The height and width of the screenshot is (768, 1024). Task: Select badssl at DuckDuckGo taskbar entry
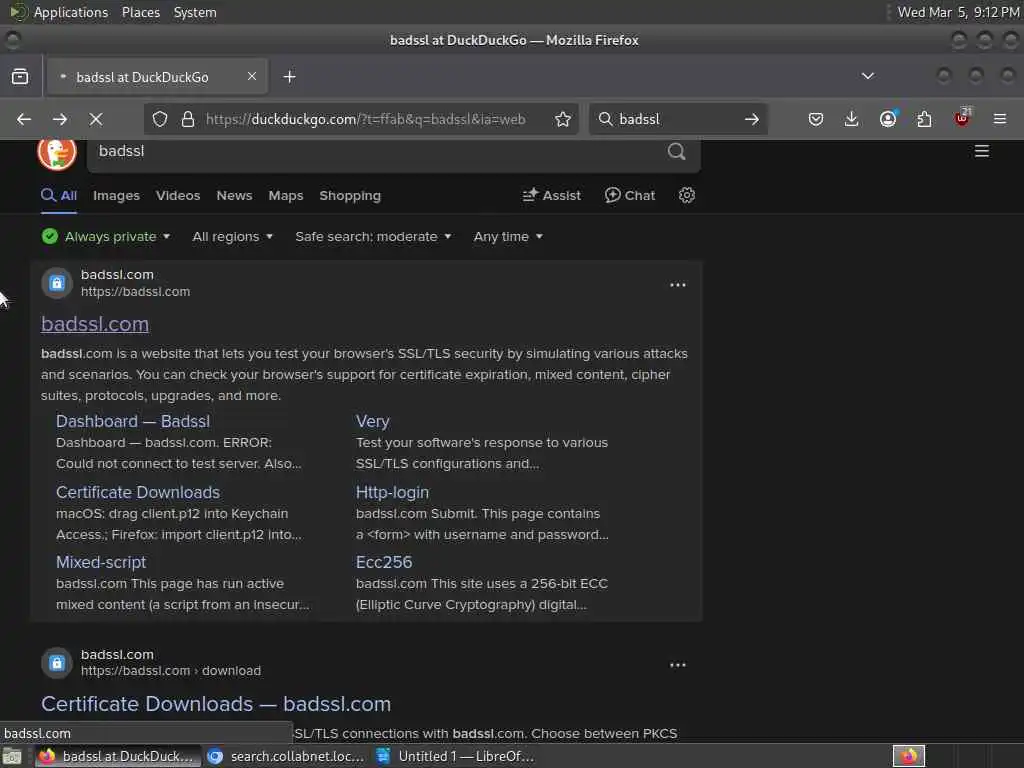[118, 756]
